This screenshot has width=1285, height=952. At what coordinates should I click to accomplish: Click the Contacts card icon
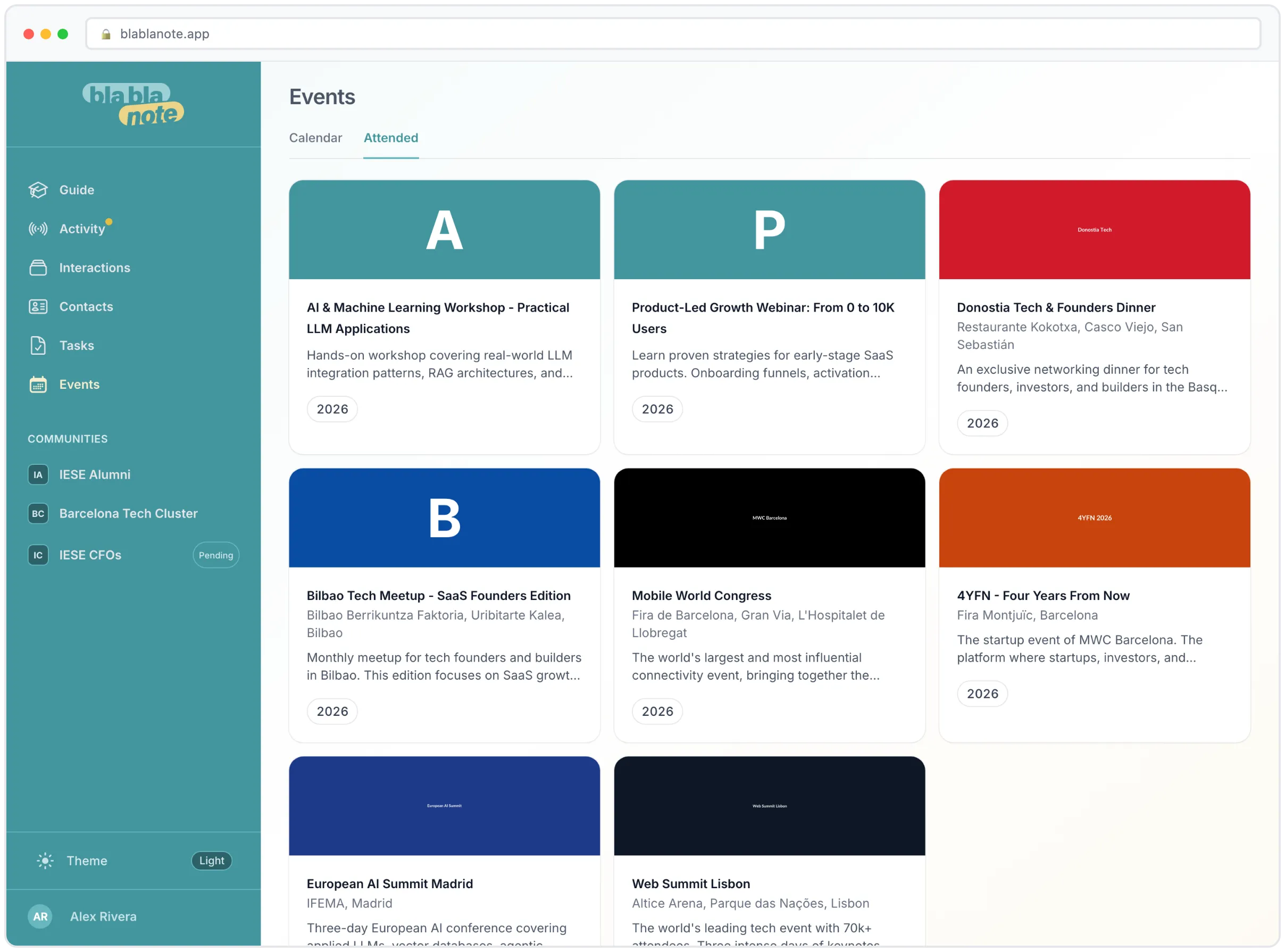pyautogui.click(x=38, y=307)
